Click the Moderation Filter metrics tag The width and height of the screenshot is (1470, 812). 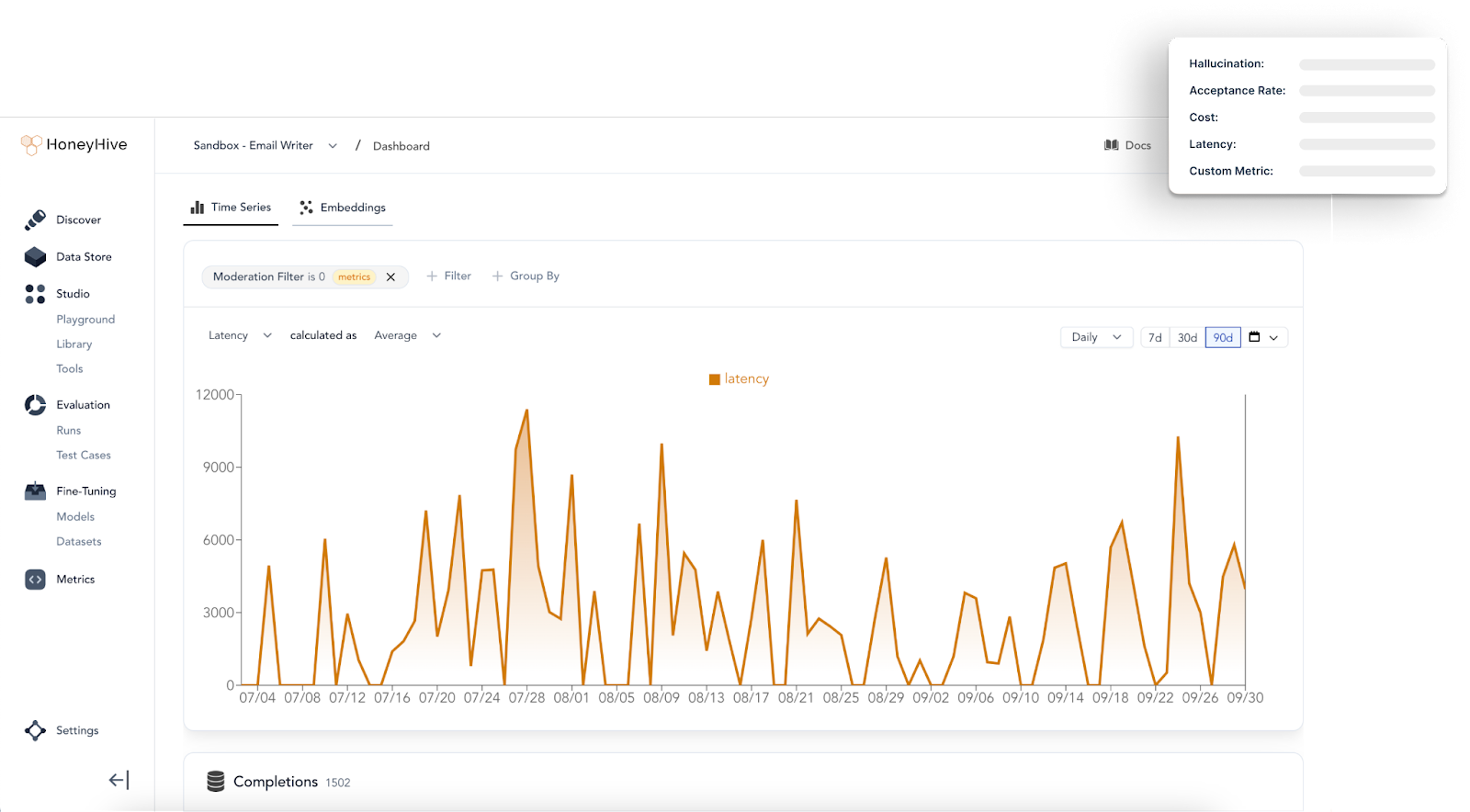pyautogui.click(x=354, y=276)
